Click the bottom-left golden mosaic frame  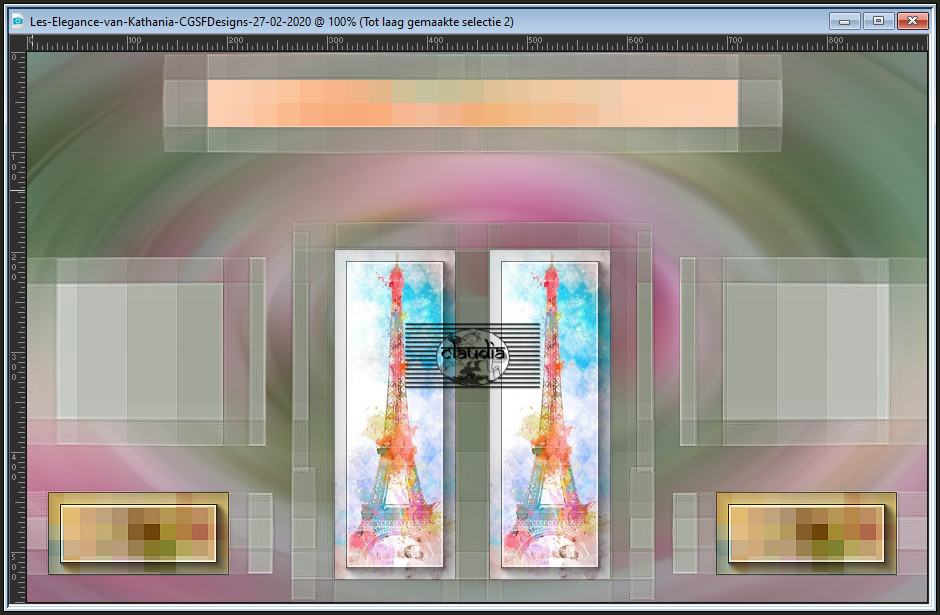138,533
